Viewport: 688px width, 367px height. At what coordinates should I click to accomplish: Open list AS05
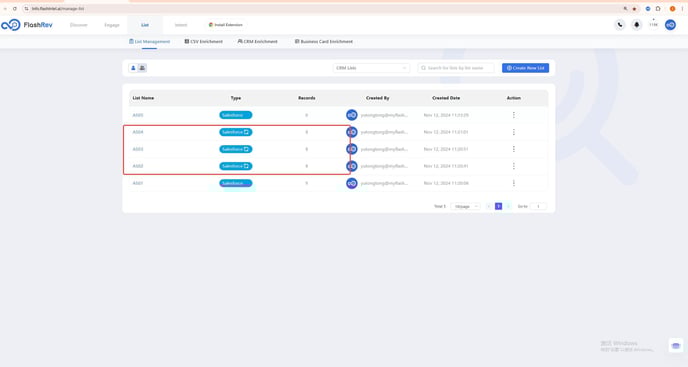138,115
